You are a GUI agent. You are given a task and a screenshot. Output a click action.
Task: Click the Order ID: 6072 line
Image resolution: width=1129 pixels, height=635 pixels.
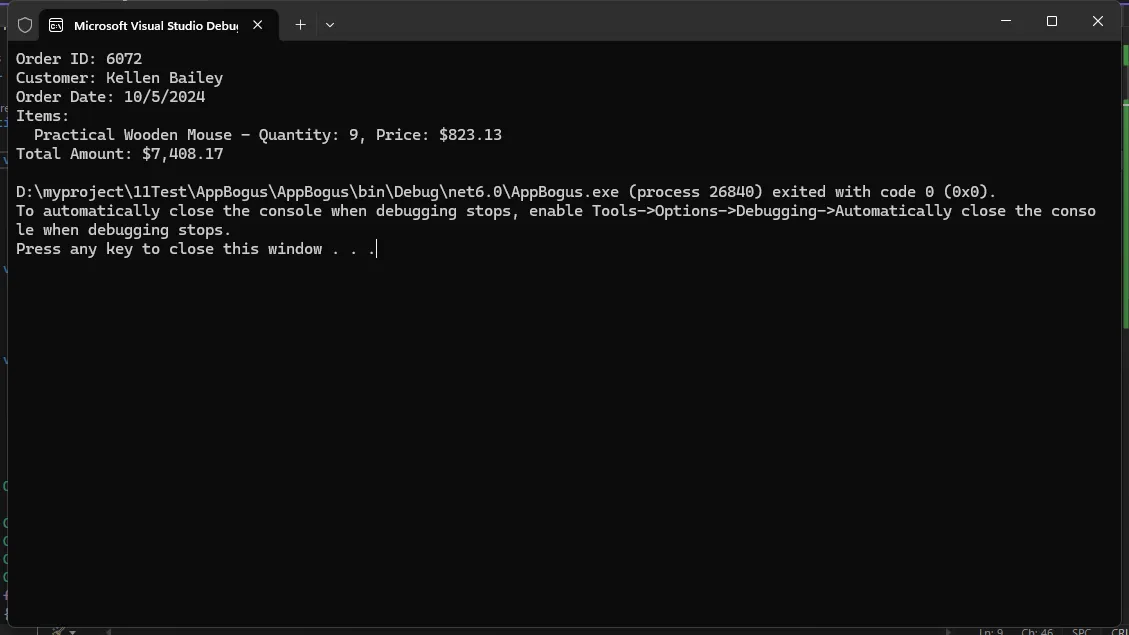pyautogui.click(x=79, y=59)
